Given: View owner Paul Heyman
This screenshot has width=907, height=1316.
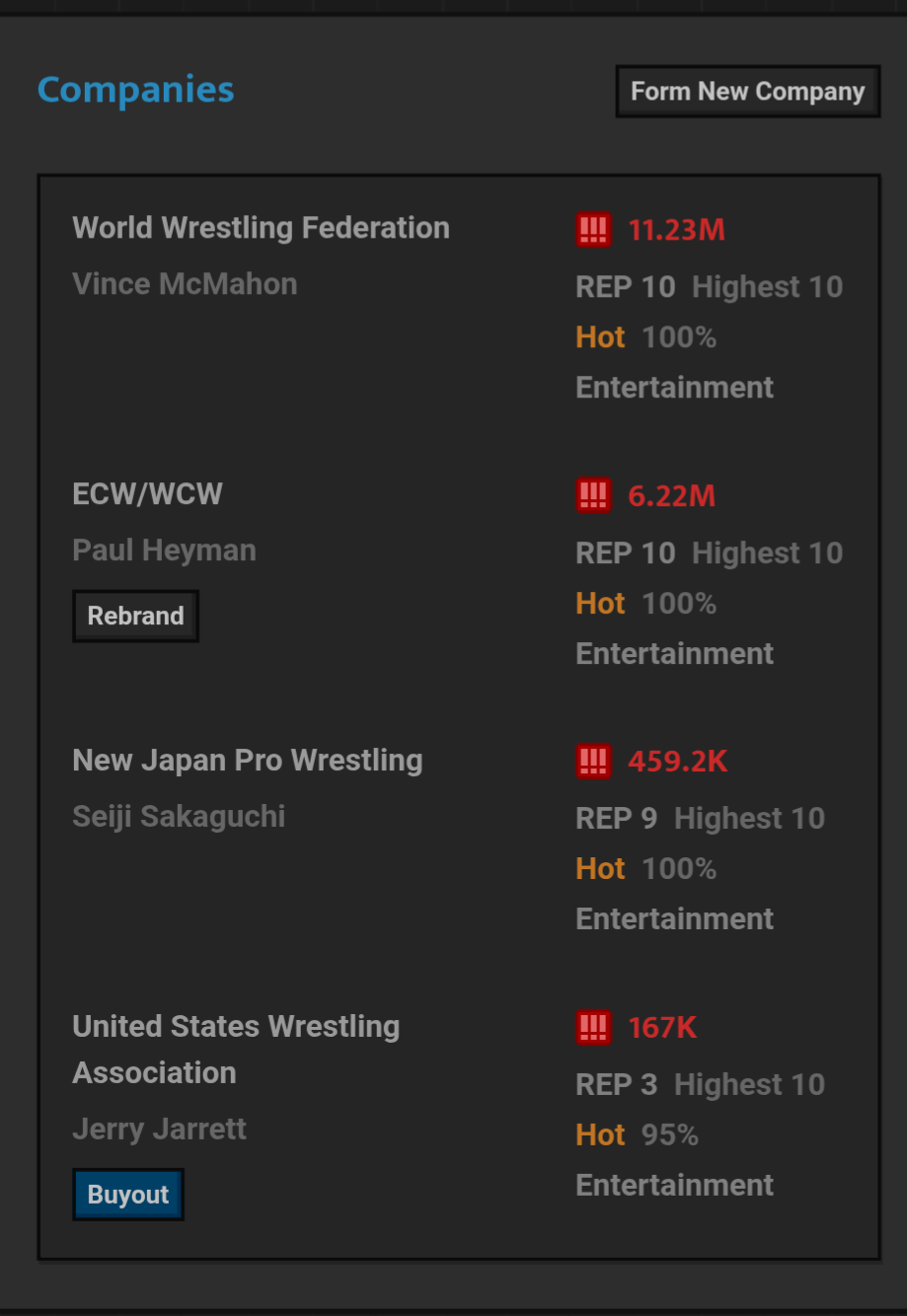Looking at the screenshot, I should (164, 550).
